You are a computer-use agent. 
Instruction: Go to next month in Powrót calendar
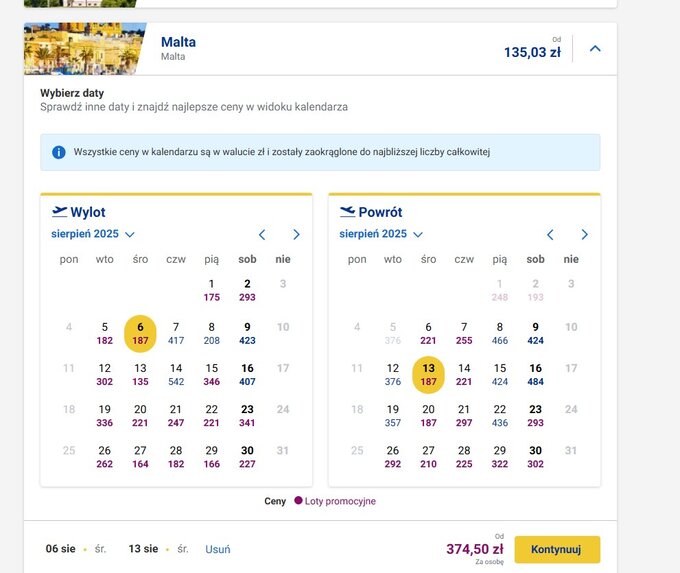pos(584,235)
